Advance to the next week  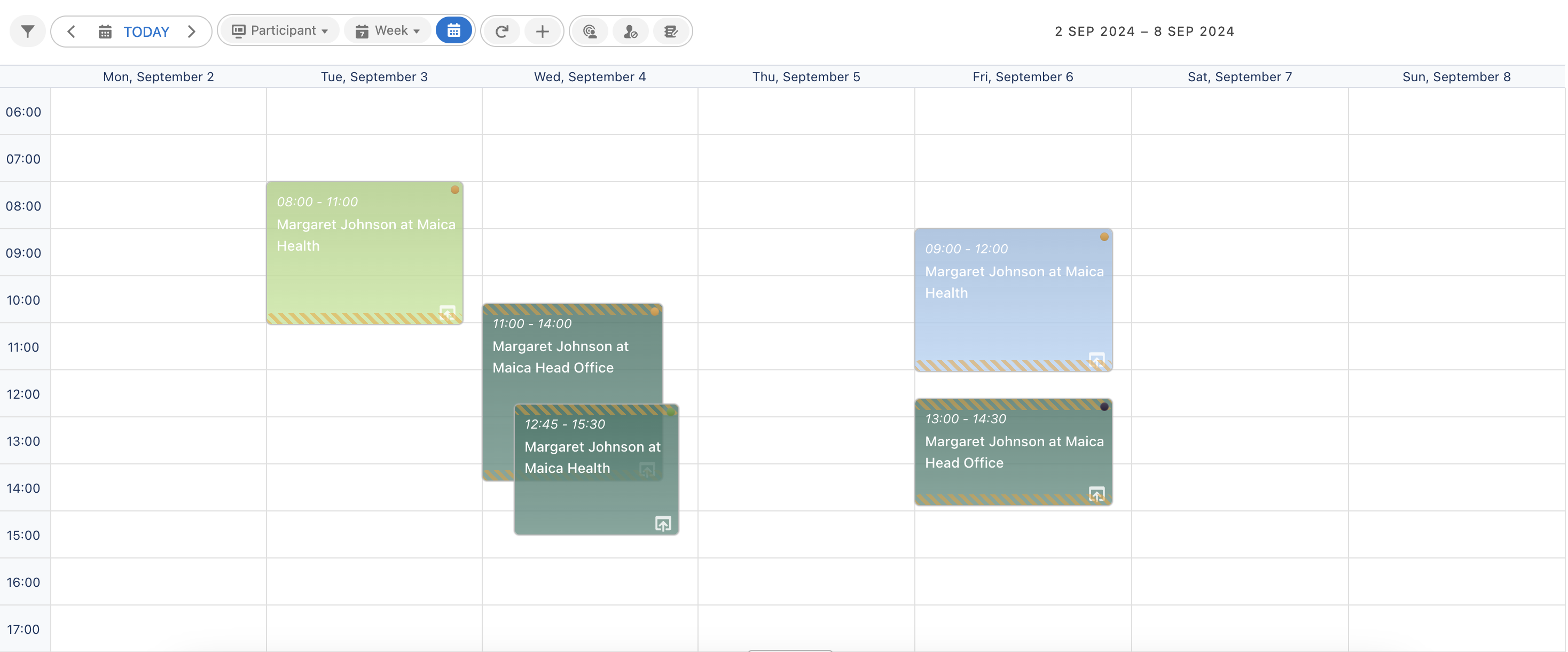[192, 31]
